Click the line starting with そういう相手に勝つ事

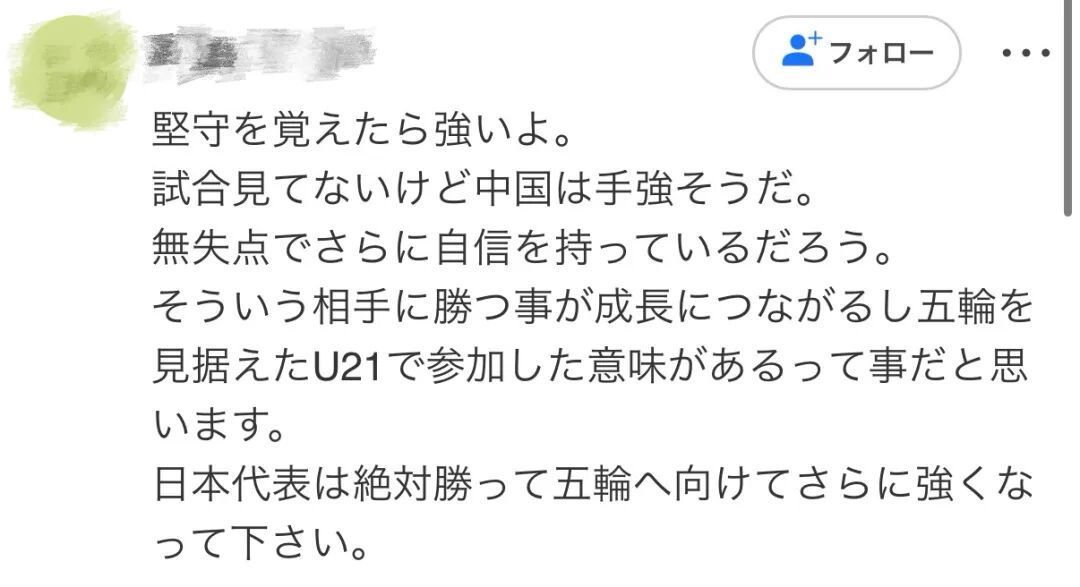590,310
